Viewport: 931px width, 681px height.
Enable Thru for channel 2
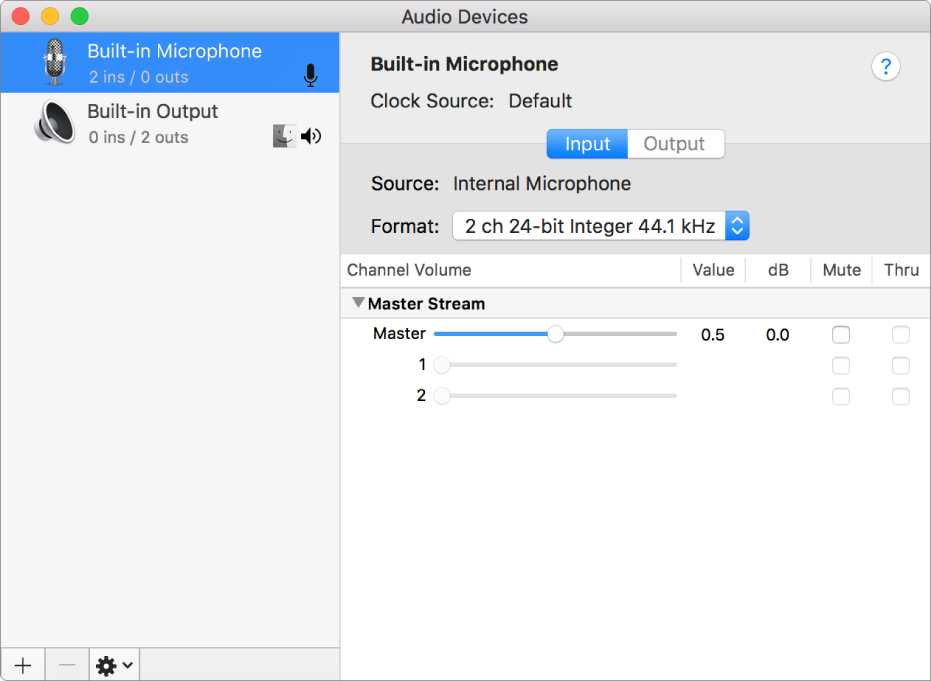900,396
